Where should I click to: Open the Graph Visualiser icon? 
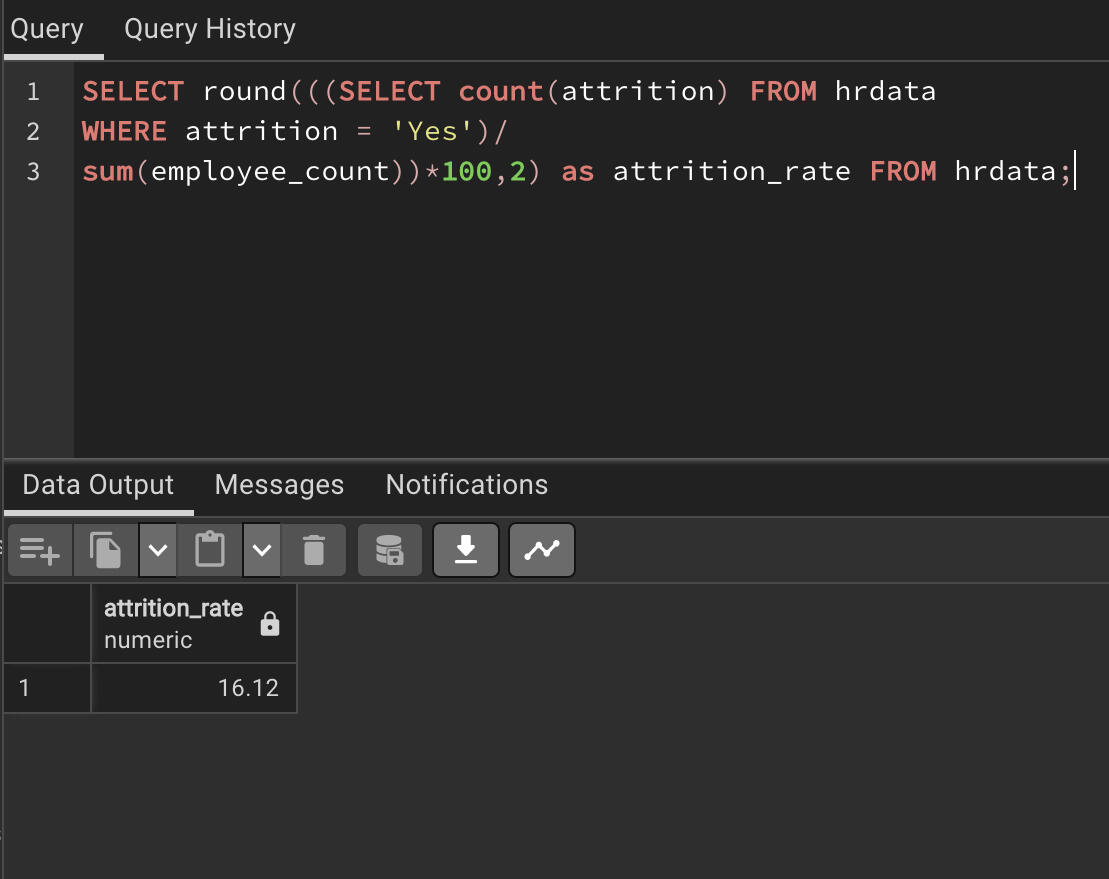pyautogui.click(x=542, y=550)
